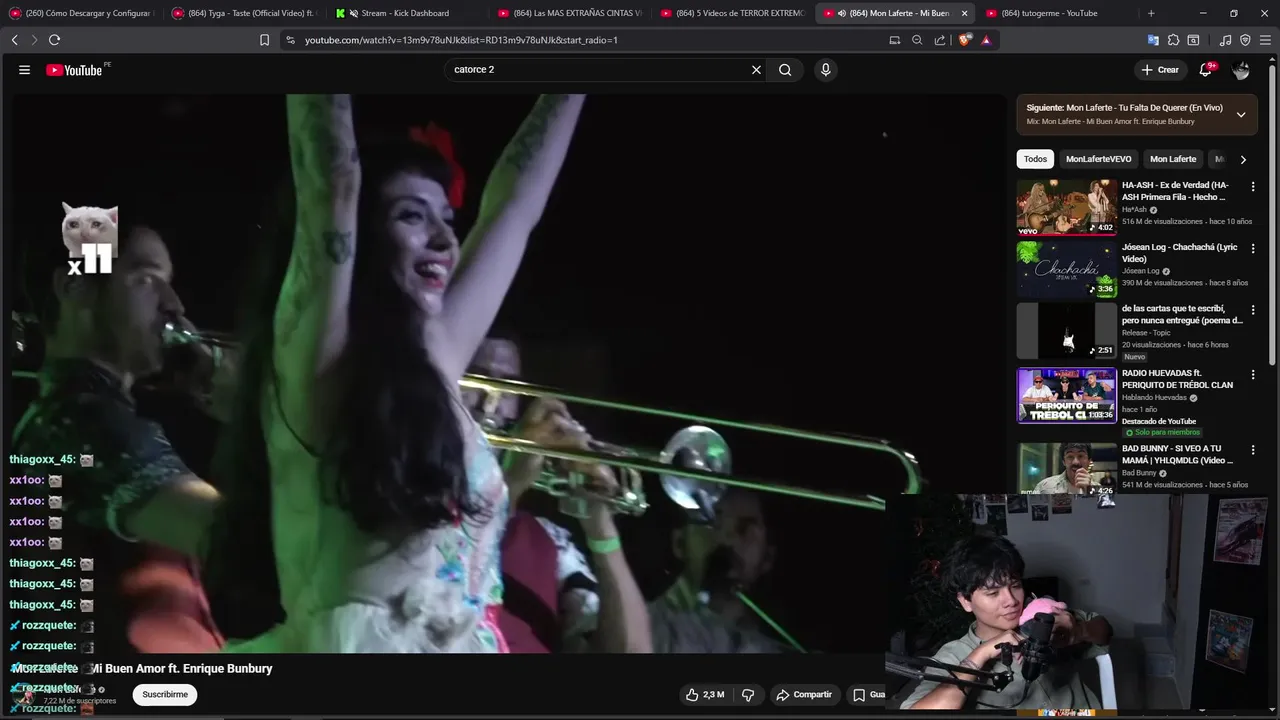Open options for Jósean Log Chachachá

pyautogui.click(x=1253, y=249)
